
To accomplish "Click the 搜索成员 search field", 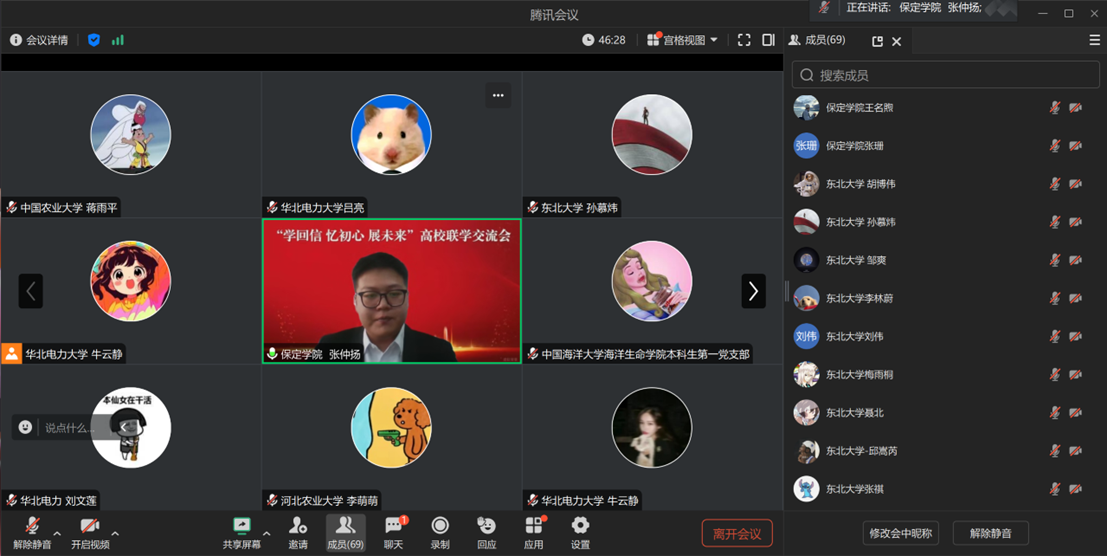I will pos(945,75).
